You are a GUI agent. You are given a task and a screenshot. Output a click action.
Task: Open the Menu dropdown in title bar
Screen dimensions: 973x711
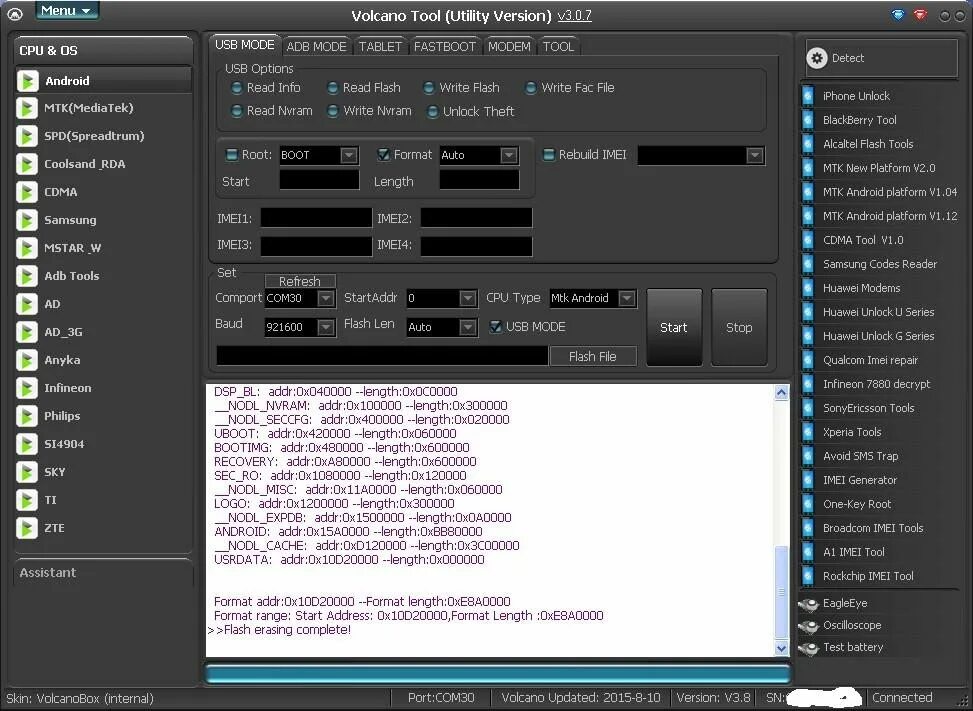pyautogui.click(x=67, y=11)
